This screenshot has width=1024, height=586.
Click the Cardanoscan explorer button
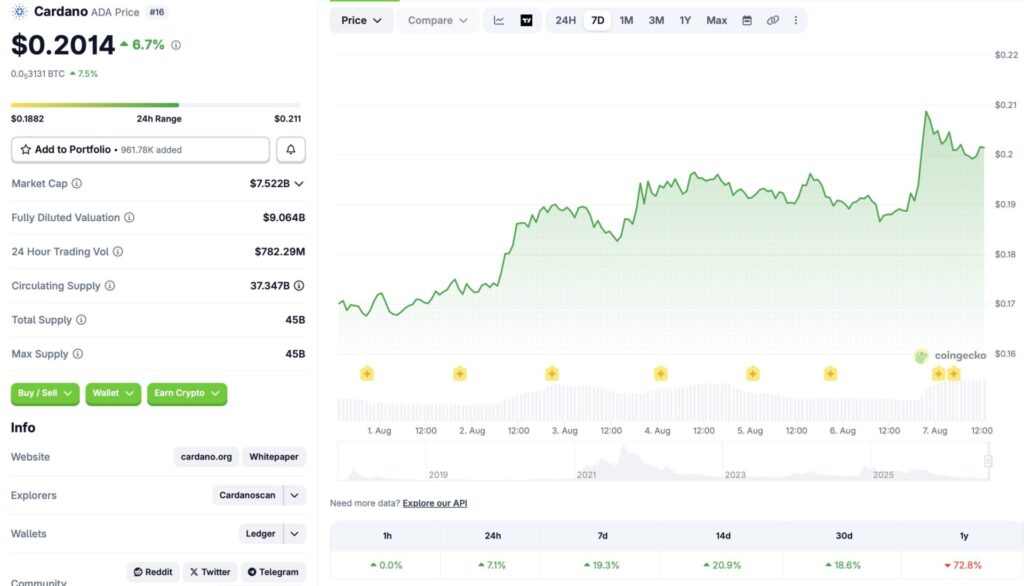pyautogui.click(x=248, y=495)
